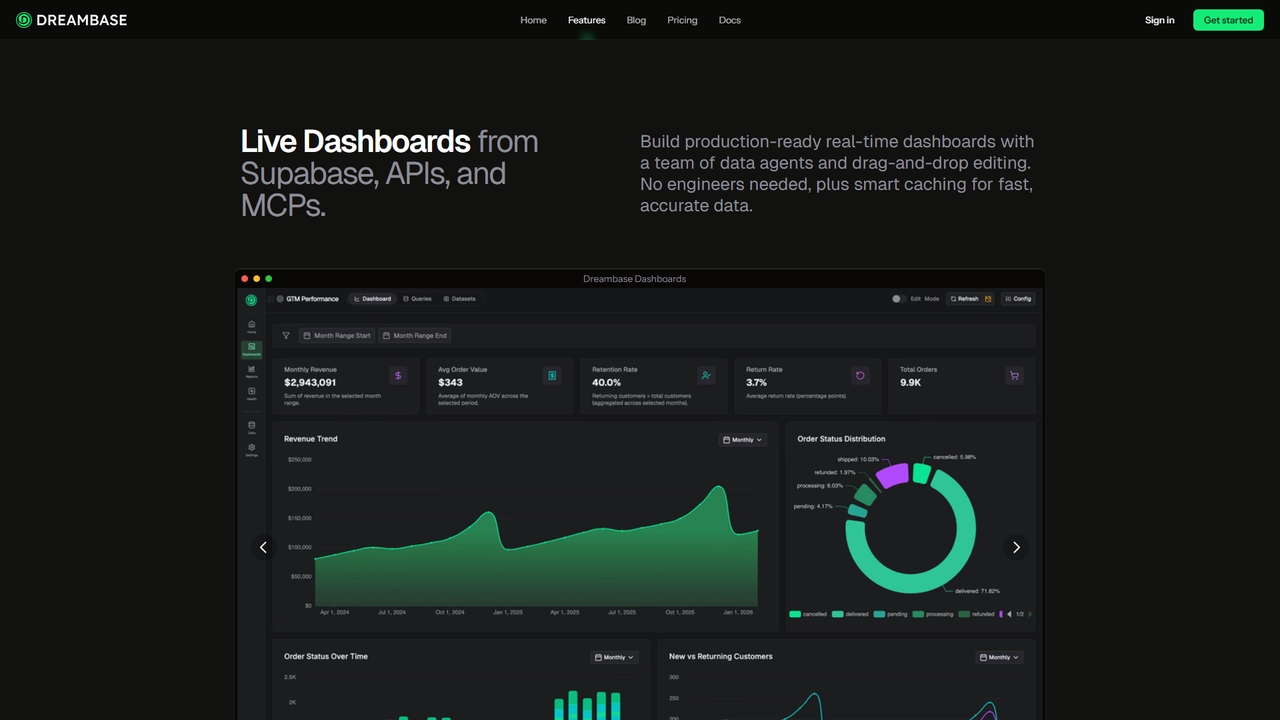This screenshot has width=1280, height=720.
Task: Click the filter funnel icon
Action: [286, 336]
